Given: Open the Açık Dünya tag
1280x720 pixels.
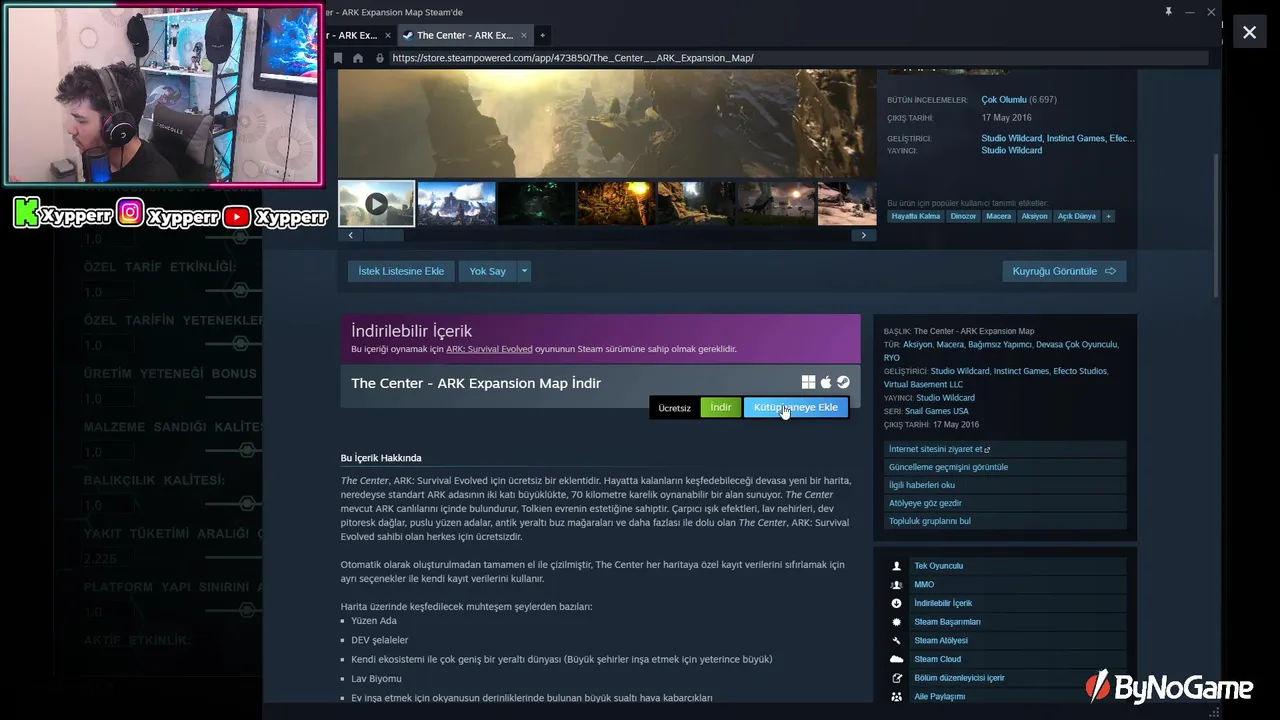Looking at the screenshot, I should [x=1077, y=216].
